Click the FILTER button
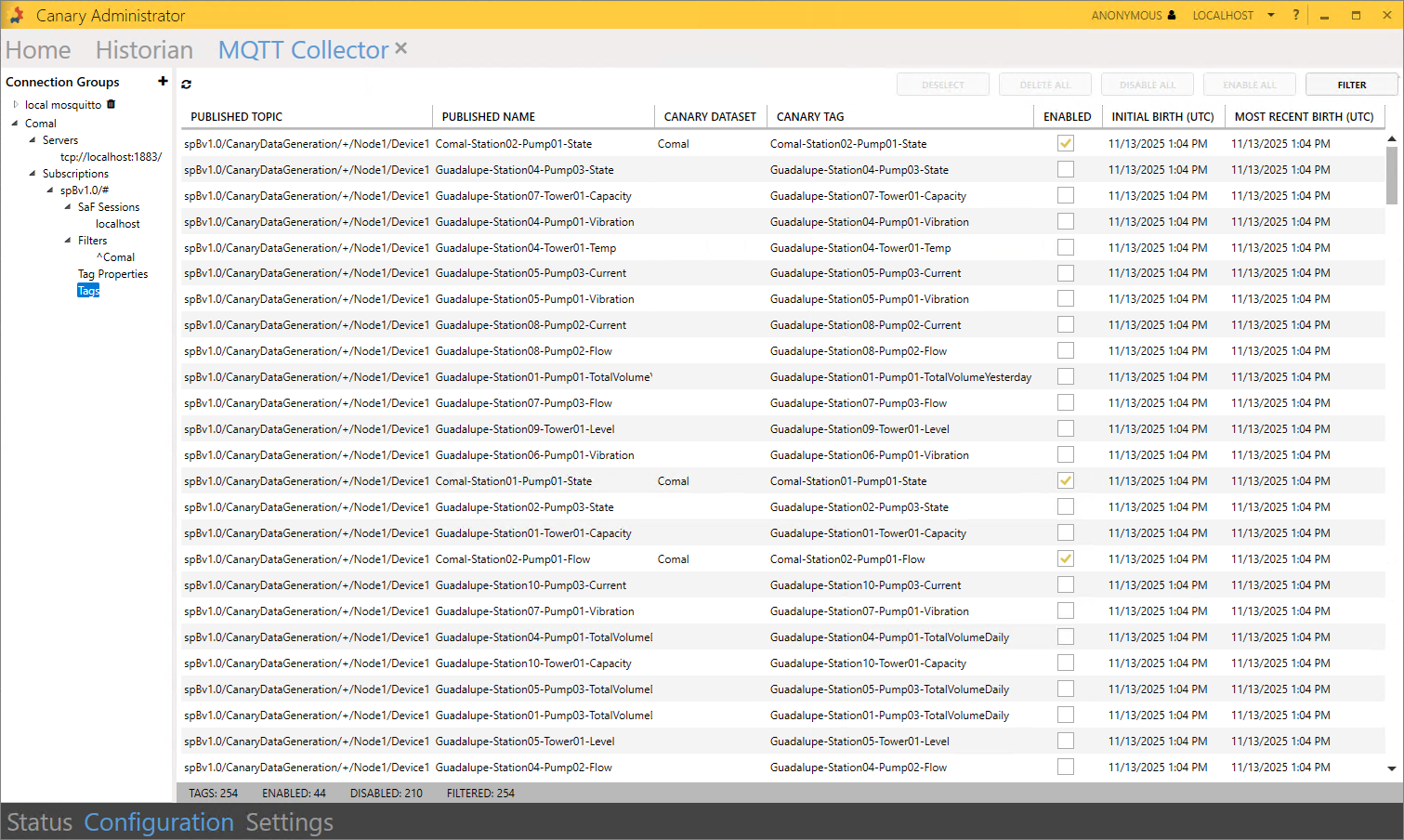The height and width of the screenshot is (840, 1404). (1351, 85)
